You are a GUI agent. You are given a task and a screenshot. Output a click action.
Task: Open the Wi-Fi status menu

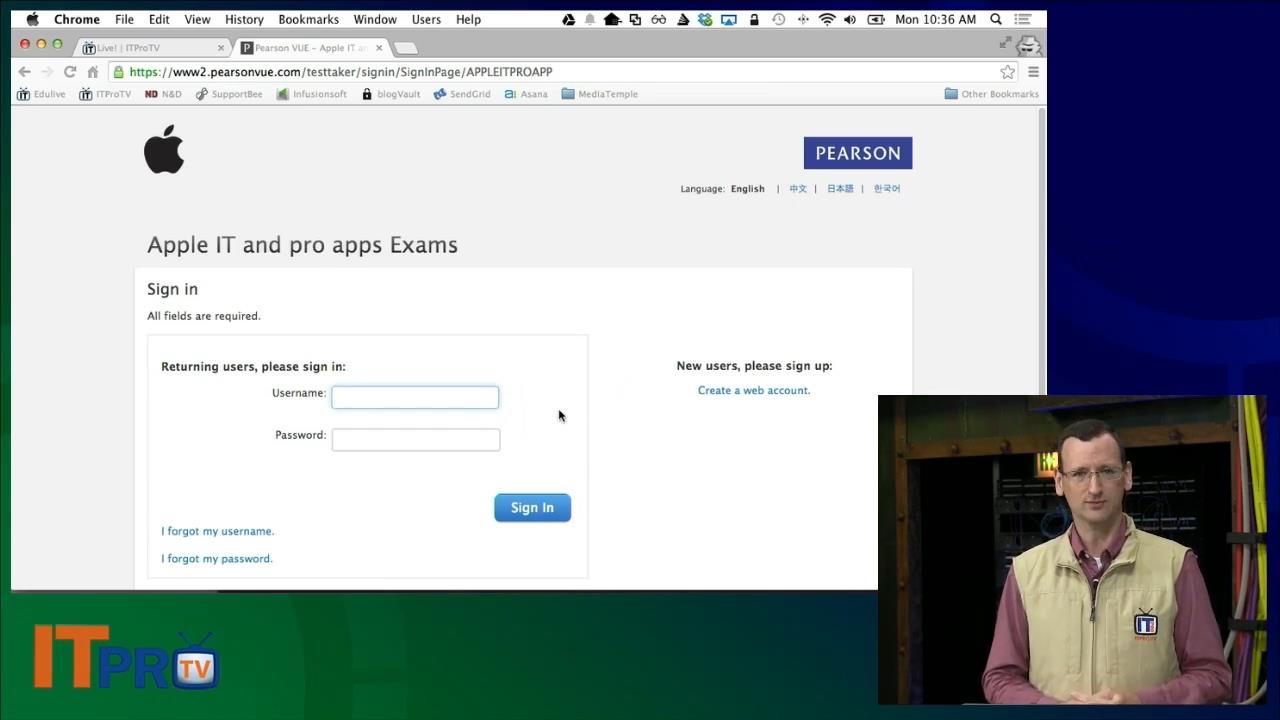827,19
